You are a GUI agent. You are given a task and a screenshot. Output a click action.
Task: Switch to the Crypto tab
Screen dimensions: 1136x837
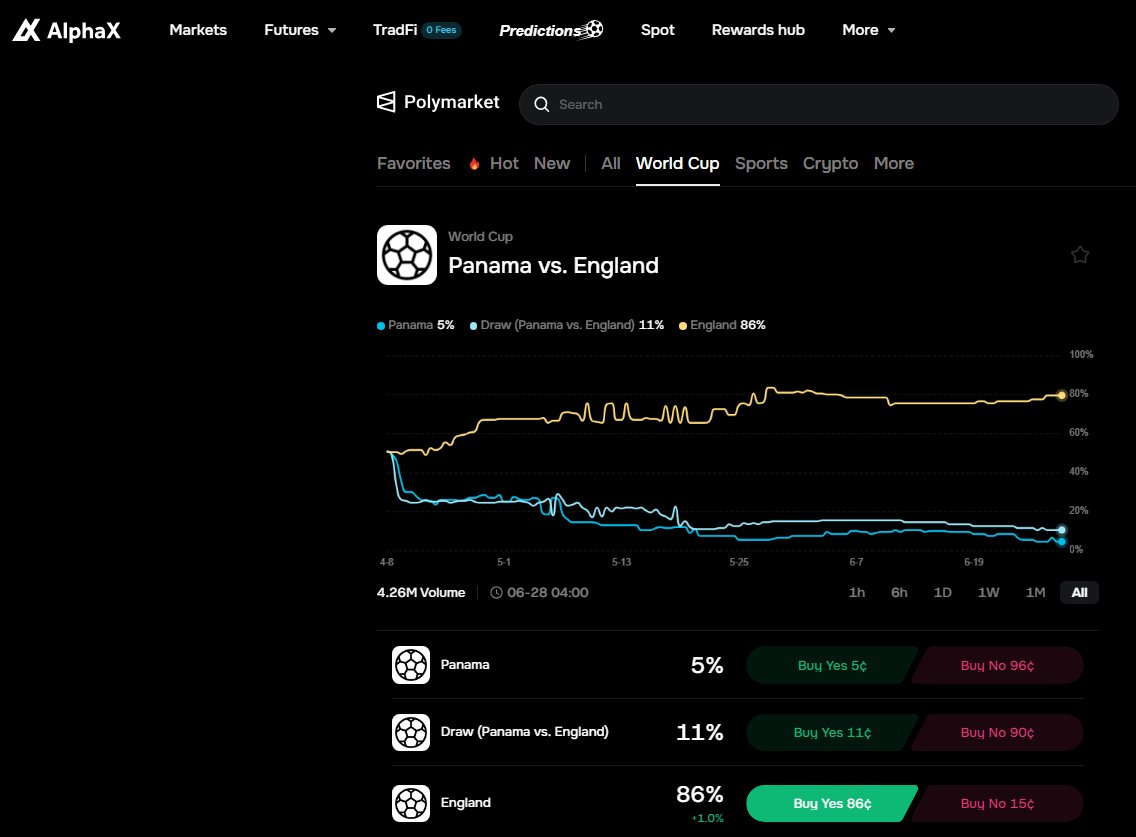coord(830,164)
